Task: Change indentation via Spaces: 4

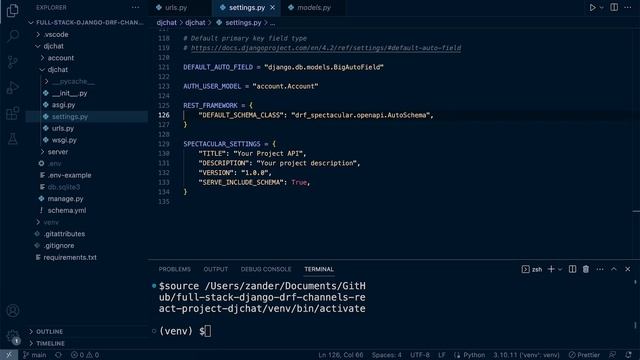Action: pos(387,355)
